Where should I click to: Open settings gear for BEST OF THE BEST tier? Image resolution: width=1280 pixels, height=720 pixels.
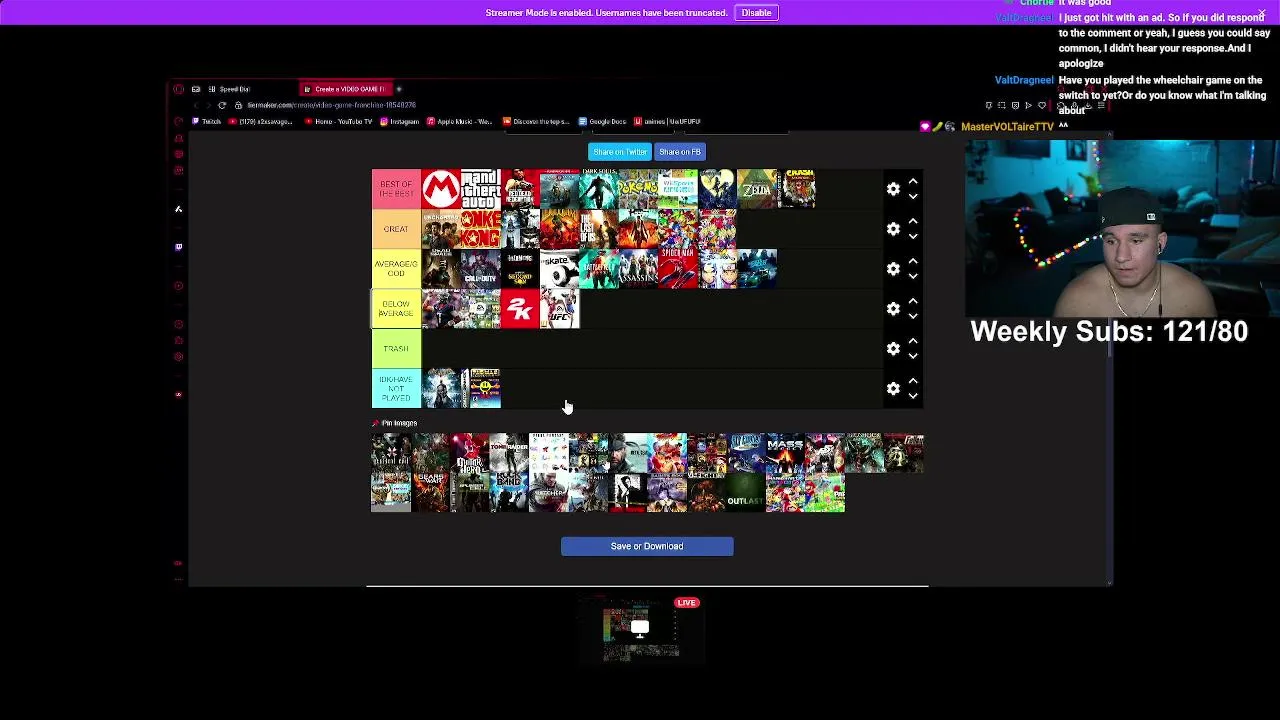(x=893, y=189)
